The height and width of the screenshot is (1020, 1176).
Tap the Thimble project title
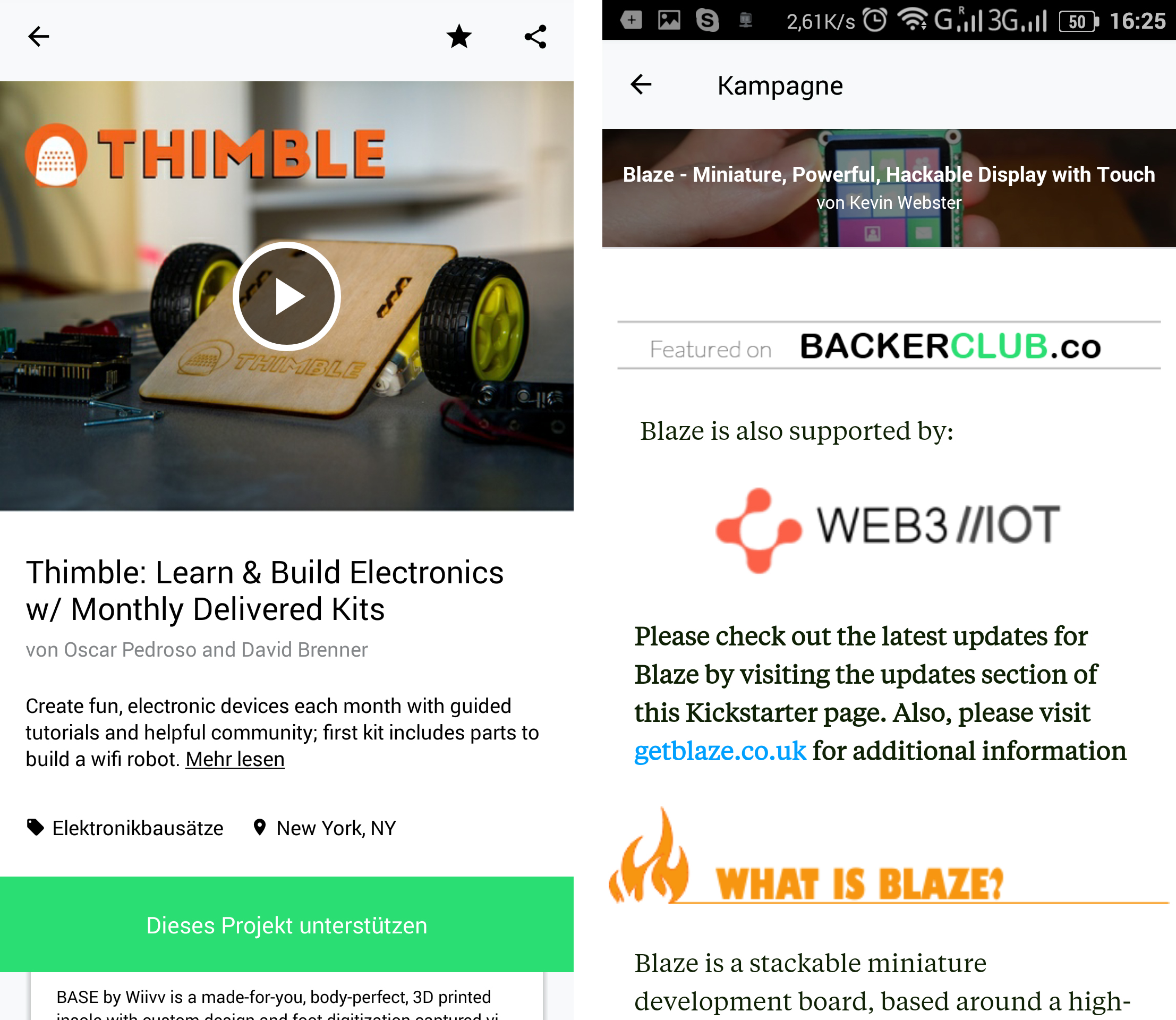265,591
